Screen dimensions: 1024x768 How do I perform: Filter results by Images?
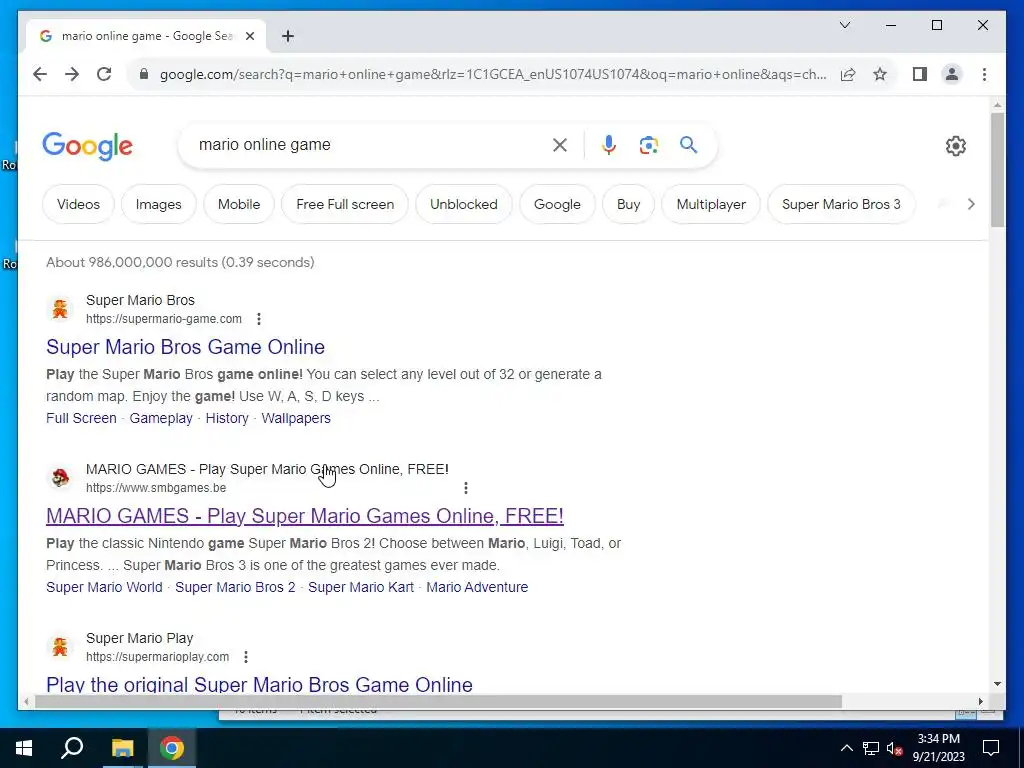click(x=158, y=204)
